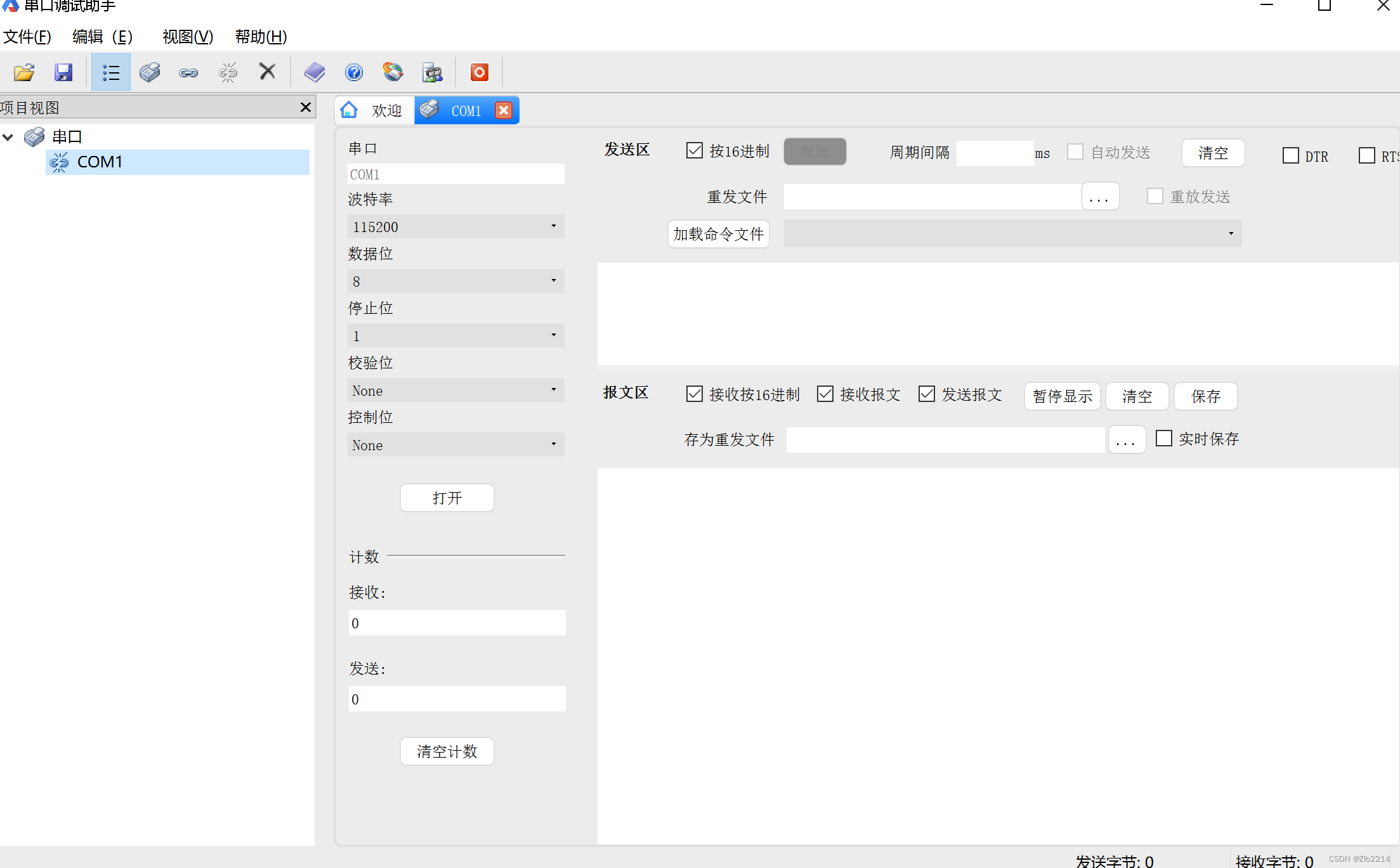1400x868 pixels.
Task: Open 文件 file menu
Action: (27, 38)
